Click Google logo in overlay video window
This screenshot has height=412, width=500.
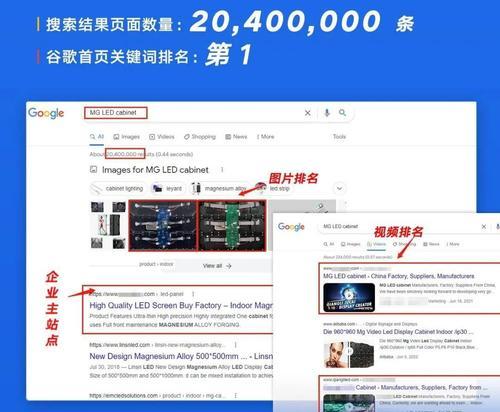click(x=291, y=227)
